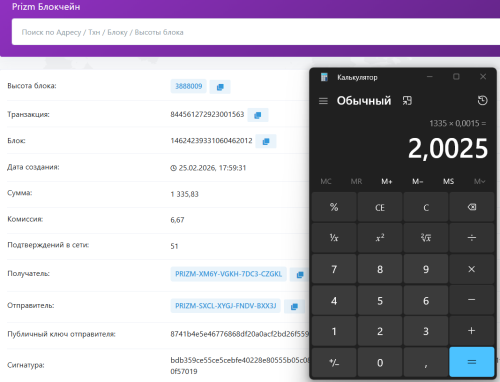
Task: Select the division operator key
Action: [472, 238]
